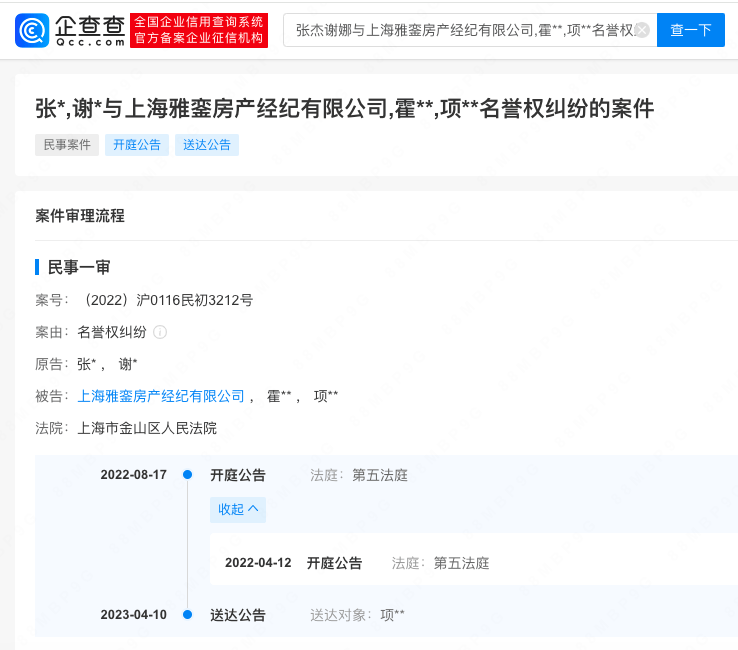Click the 案件审理流程 heading
738x650 pixels.
80,216
